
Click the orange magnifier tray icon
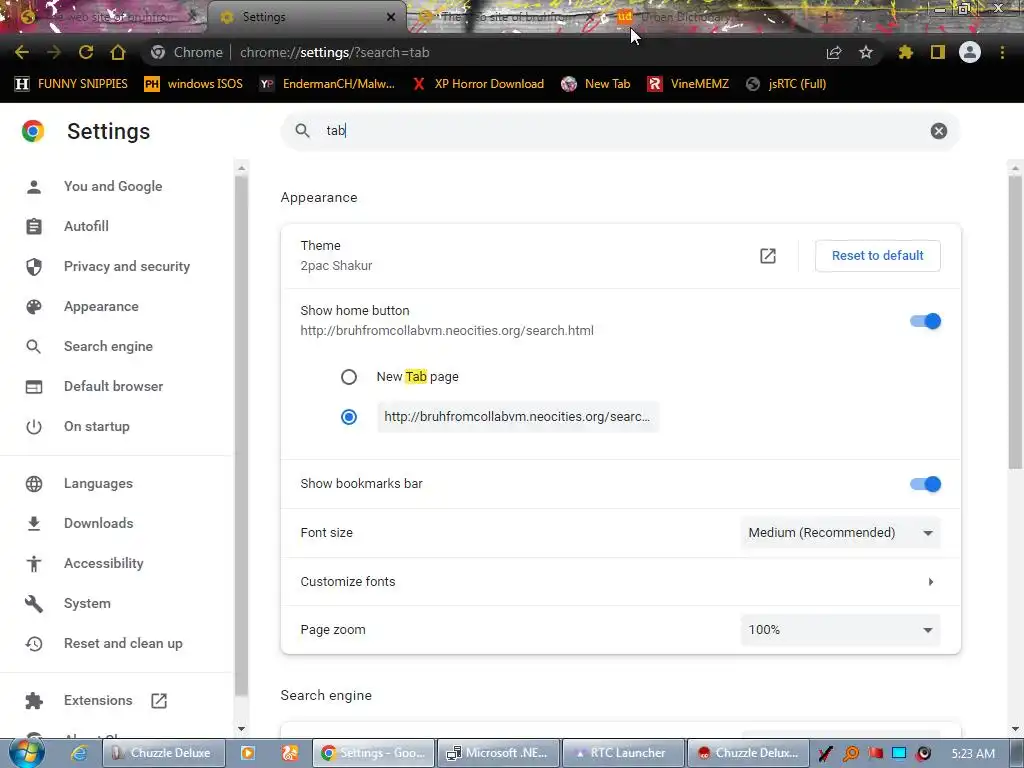(851, 754)
